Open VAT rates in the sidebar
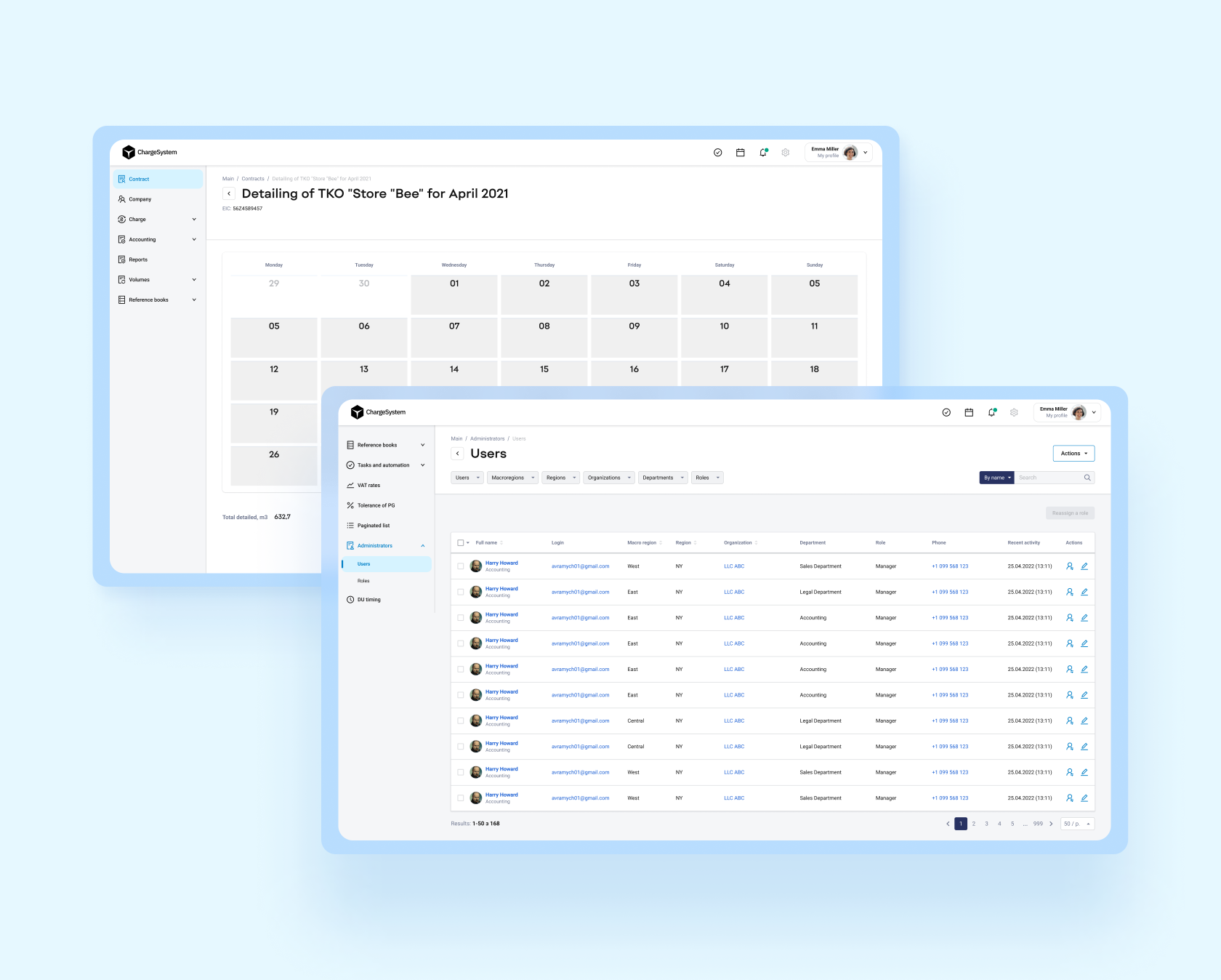The height and width of the screenshot is (980, 1221). click(x=368, y=485)
